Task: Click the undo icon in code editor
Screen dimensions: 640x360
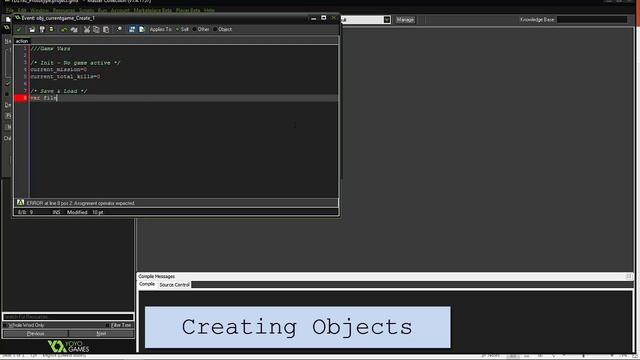Action: tap(64, 29)
